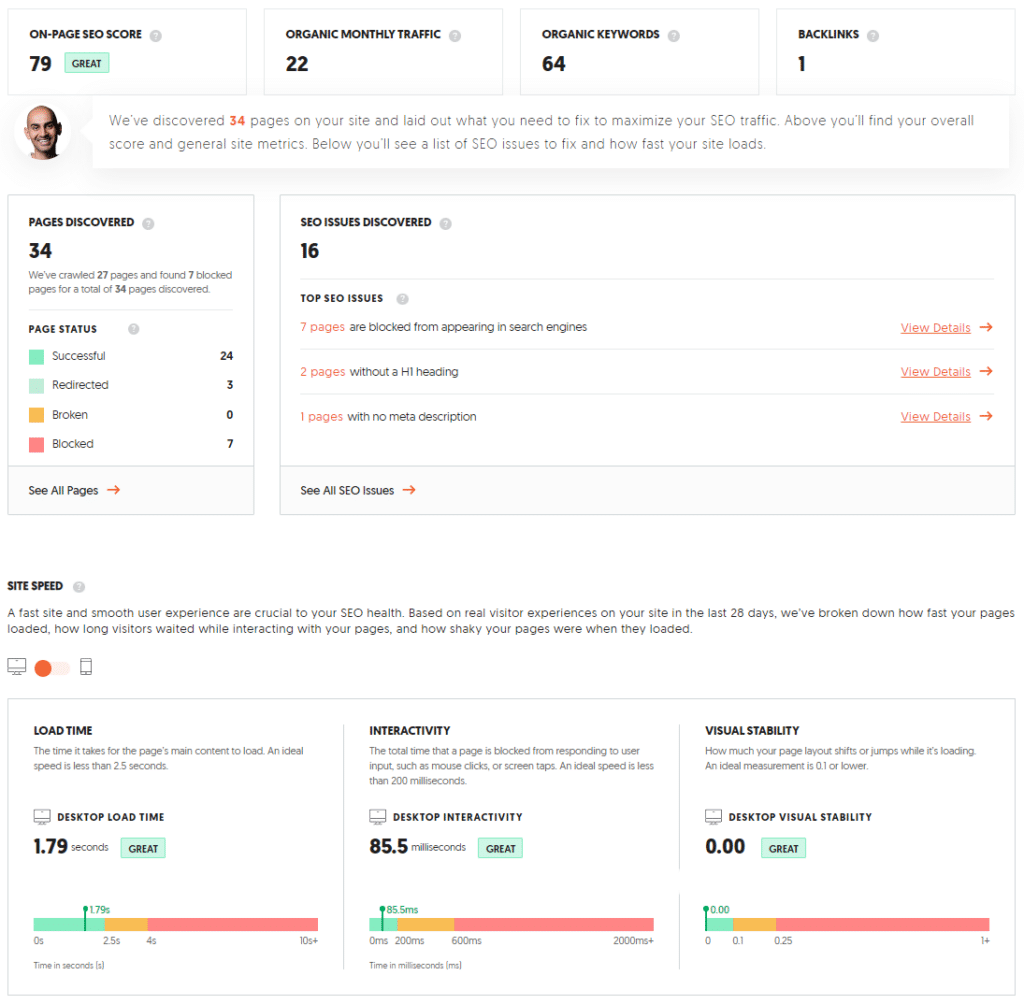The image size is (1024, 1004).
Task: View Details for missing meta description
Action: [936, 416]
